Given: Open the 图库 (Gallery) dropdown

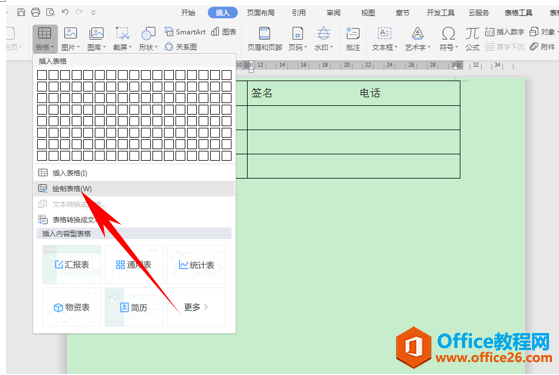Looking at the screenshot, I should [96, 38].
